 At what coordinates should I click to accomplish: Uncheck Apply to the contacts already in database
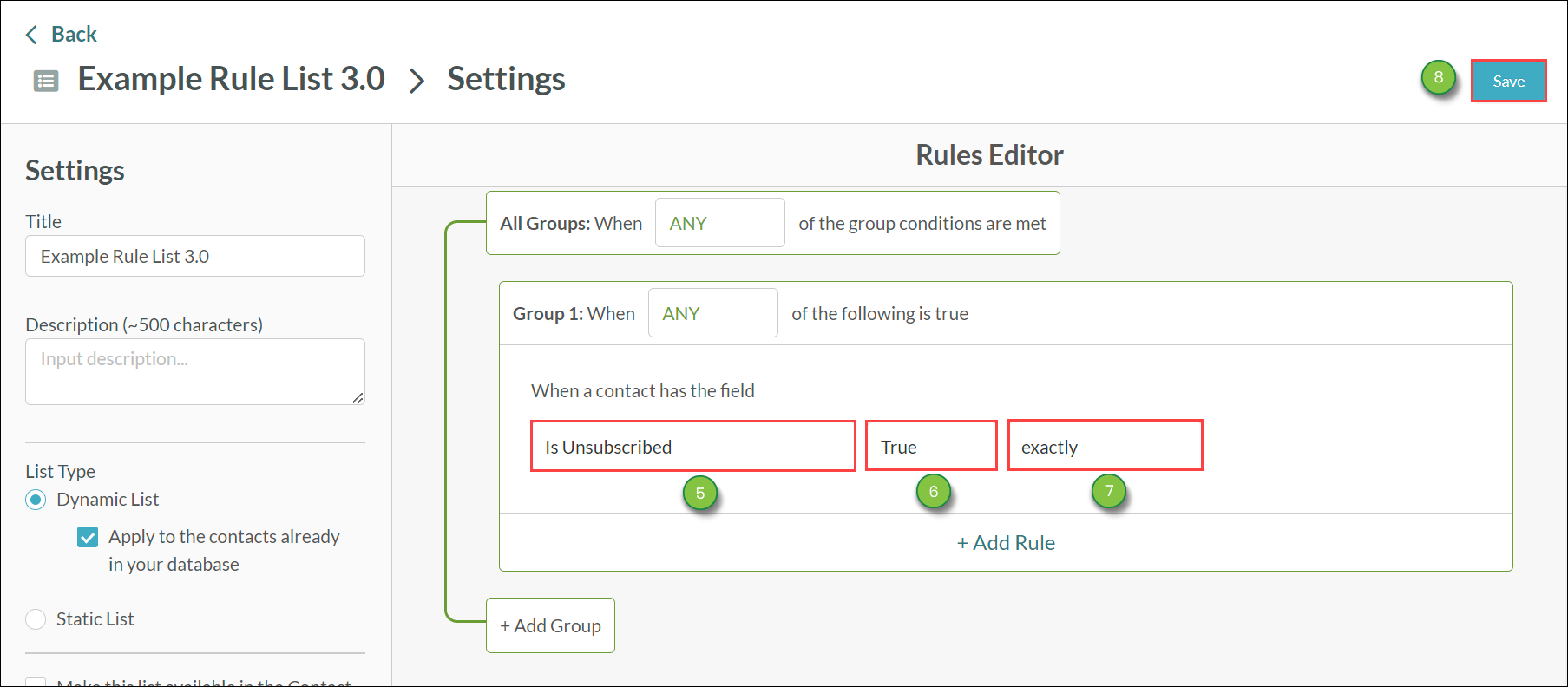(88, 537)
